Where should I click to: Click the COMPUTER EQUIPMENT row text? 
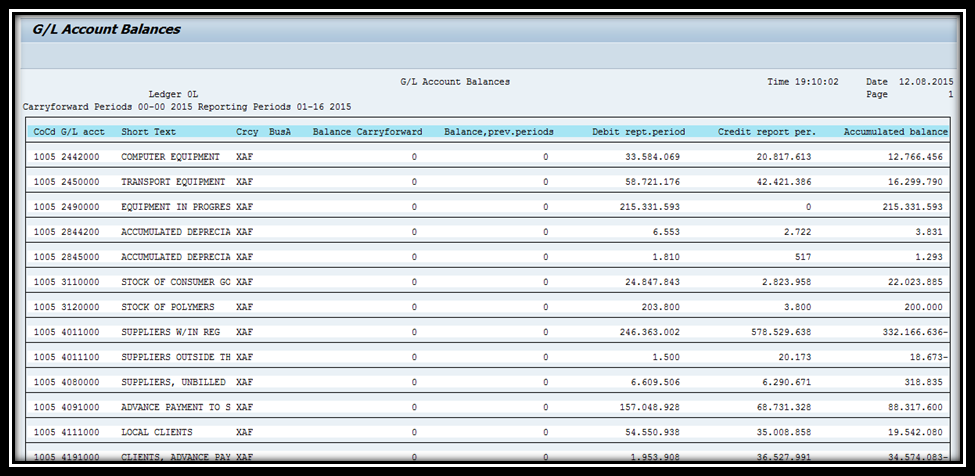click(170, 157)
